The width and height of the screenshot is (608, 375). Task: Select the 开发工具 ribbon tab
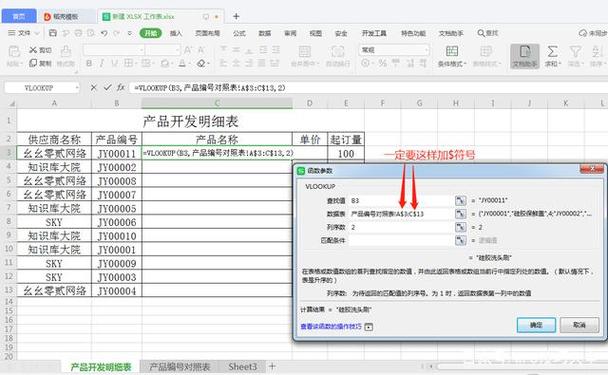click(374, 33)
